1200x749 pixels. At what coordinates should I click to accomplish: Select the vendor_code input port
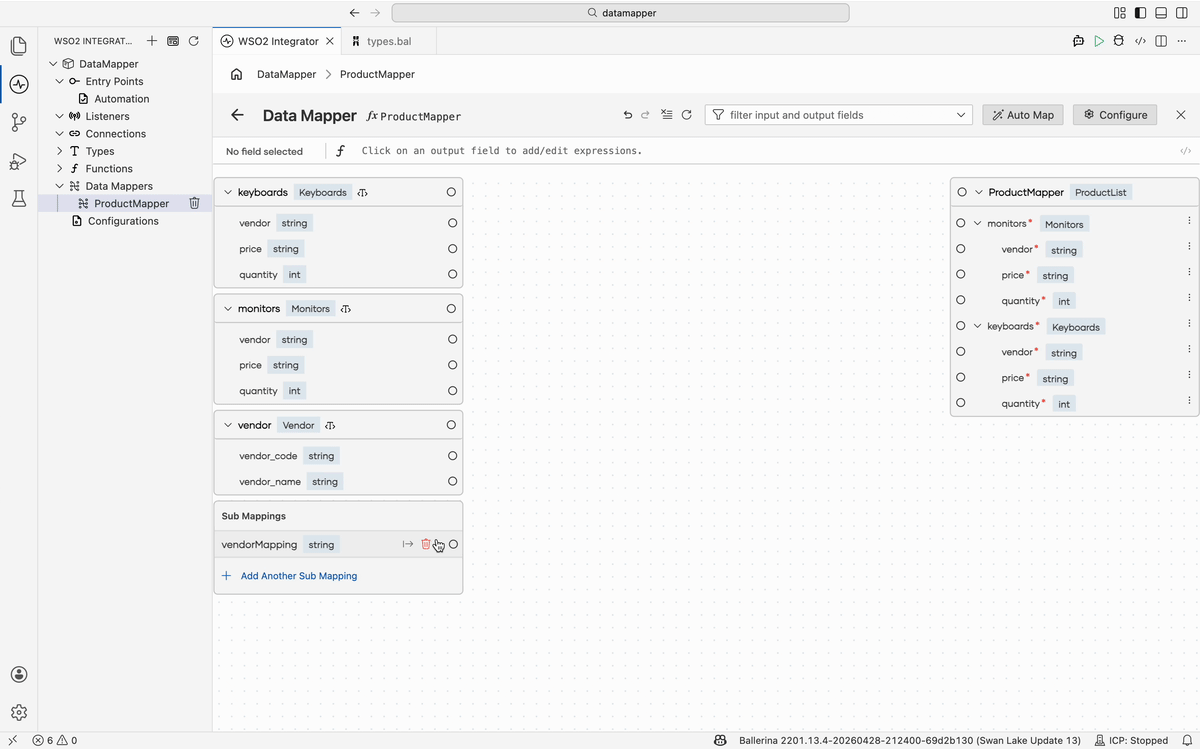coord(453,455)
